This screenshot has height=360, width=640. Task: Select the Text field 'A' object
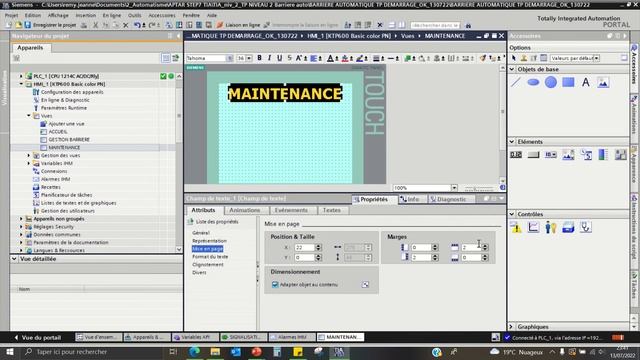pyautogui.click(x=586, y=82)
